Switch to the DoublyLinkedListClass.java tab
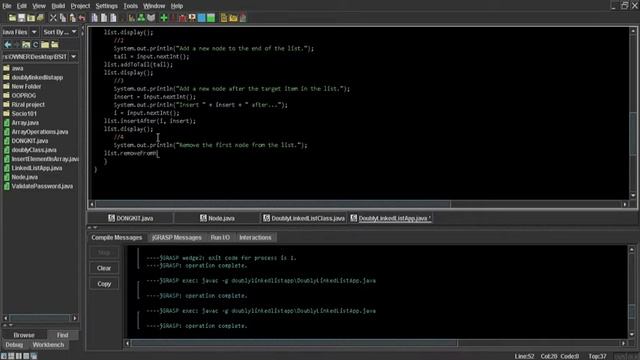 [304, 218]
